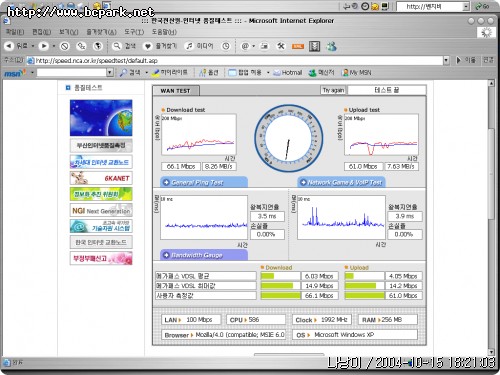Open the first menu in menu bar
Viewport: 500px width, 375px height.
15,32
